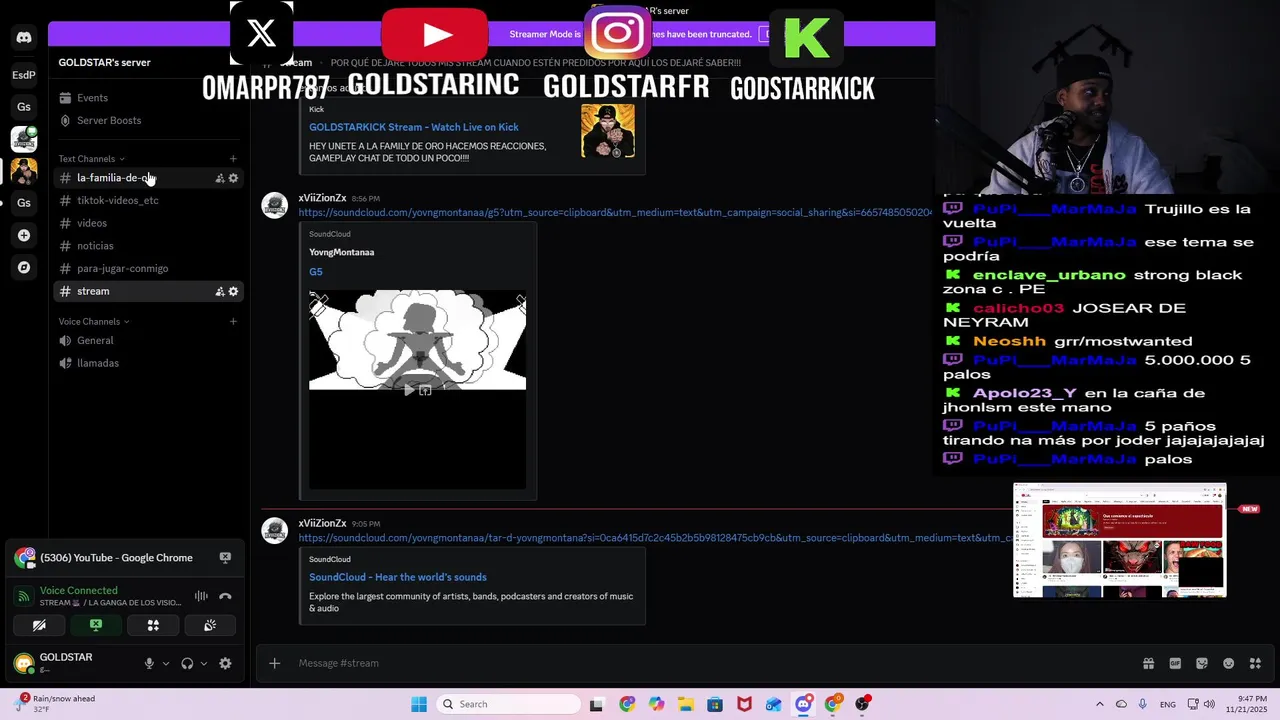This screenshot has height=720, width=1280.
Task: Disconnect from voice with hang-up icon
Action: (225, 596)
